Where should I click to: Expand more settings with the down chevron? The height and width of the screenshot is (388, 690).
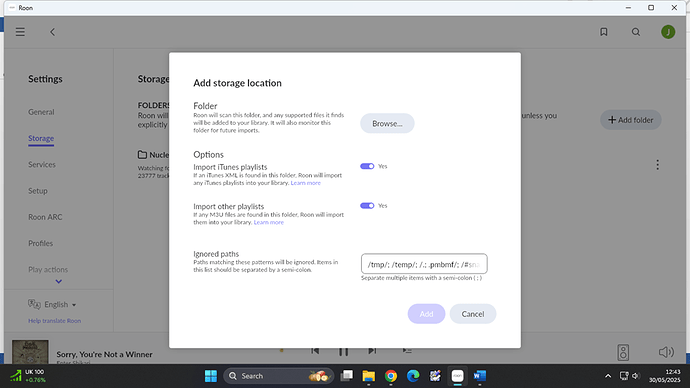[59, 282]
